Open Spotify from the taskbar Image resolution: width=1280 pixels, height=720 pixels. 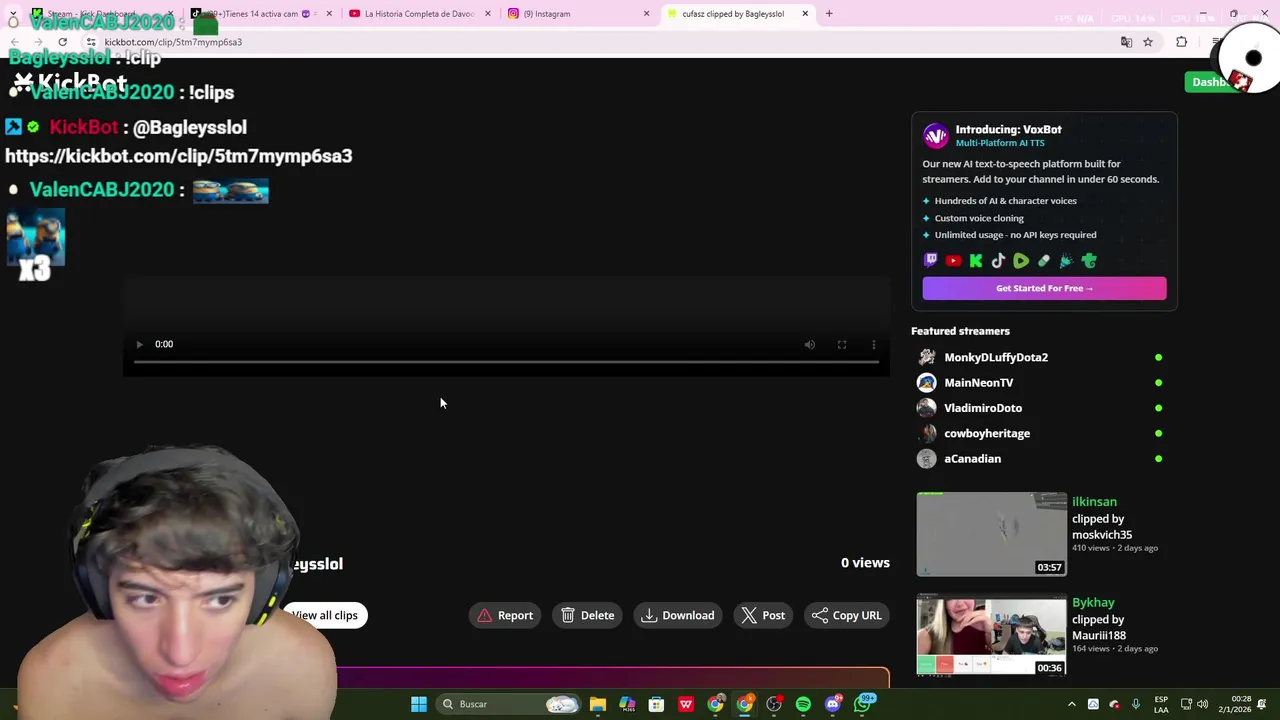point(803,704)
